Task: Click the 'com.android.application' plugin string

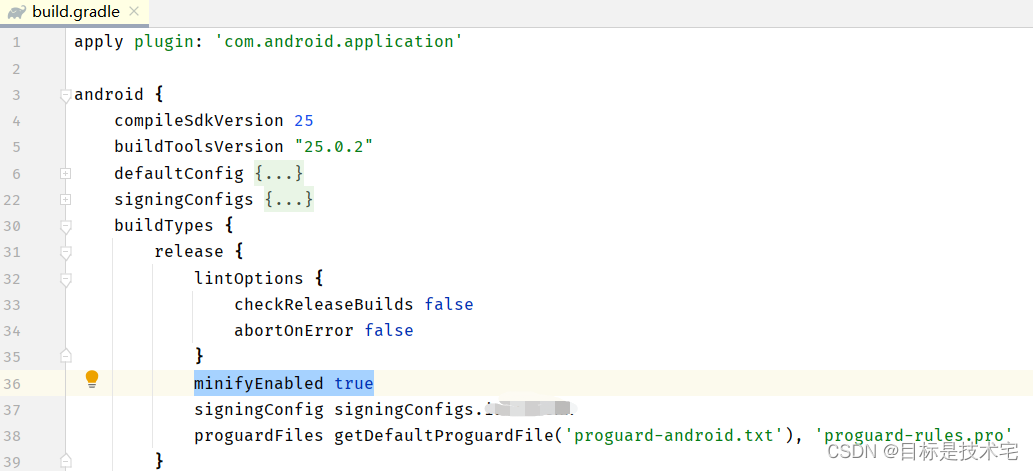Action: [338, 41]
